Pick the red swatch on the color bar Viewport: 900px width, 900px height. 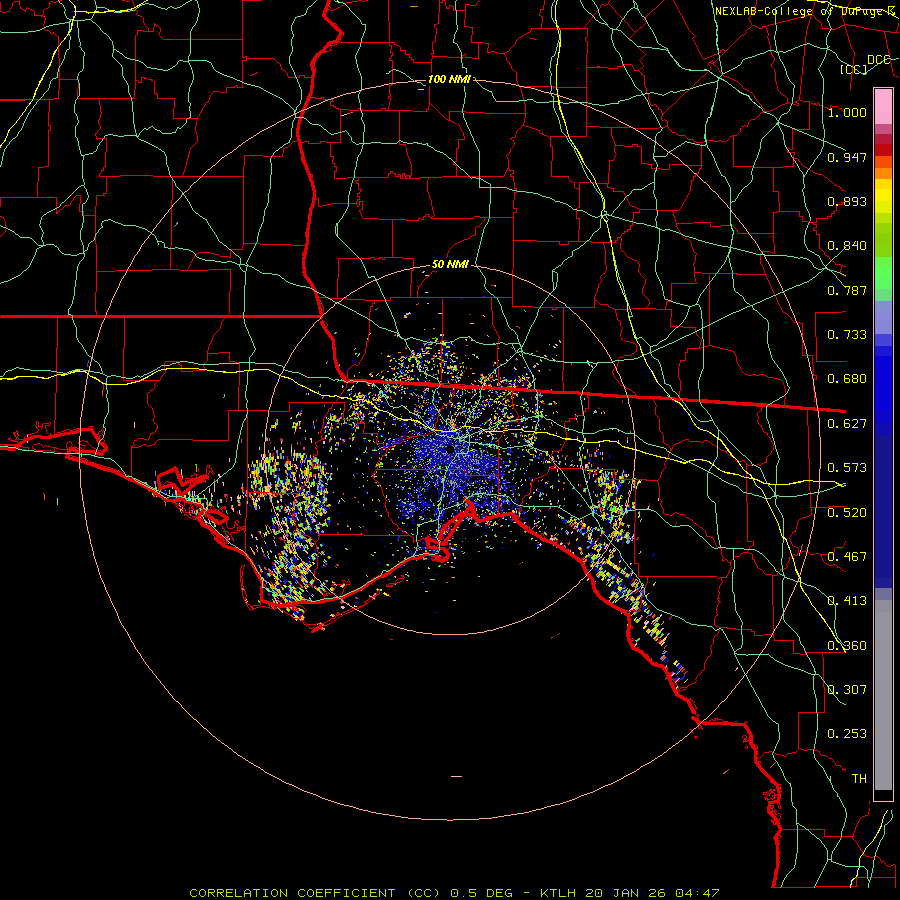click(x=883, y=150)
